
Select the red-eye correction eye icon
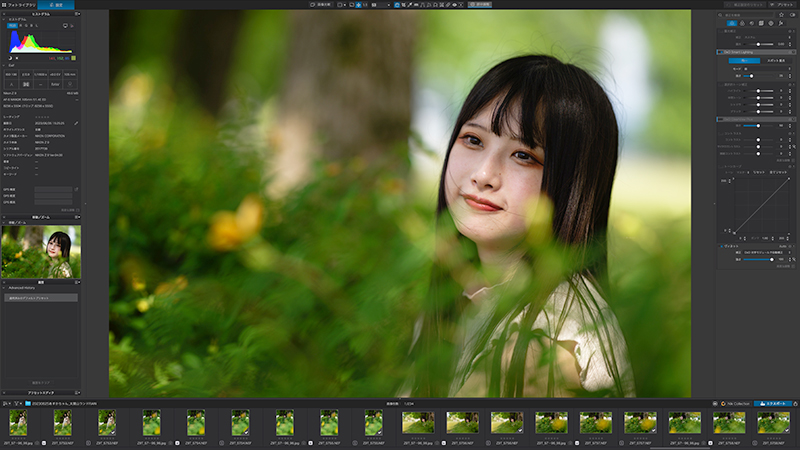(x=455, y=5)
